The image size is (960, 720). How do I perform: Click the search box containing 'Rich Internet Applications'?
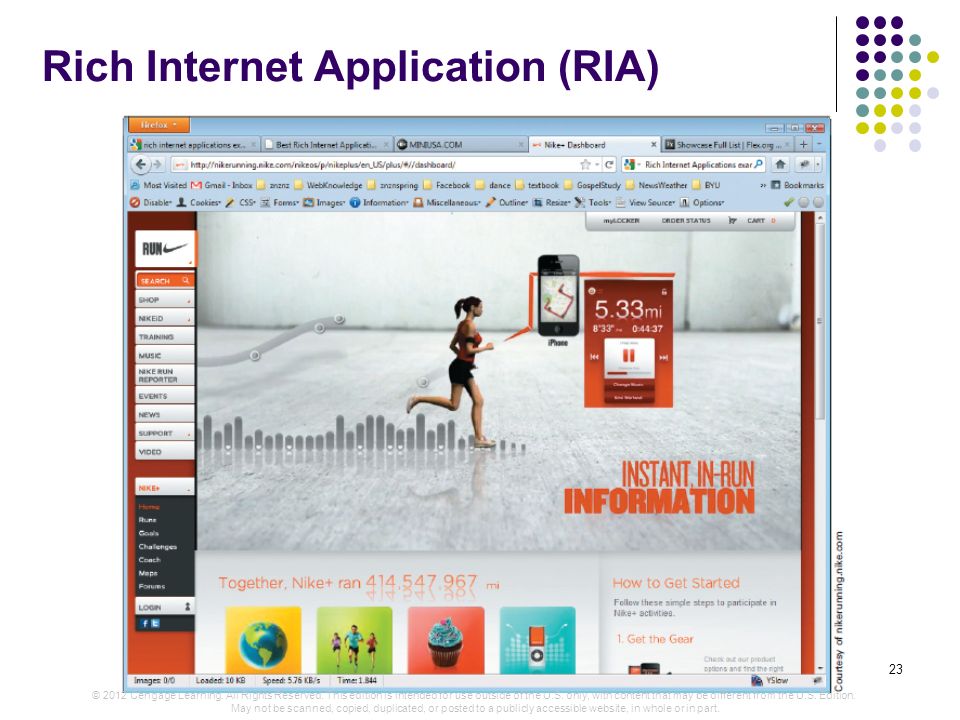(697, 165)
